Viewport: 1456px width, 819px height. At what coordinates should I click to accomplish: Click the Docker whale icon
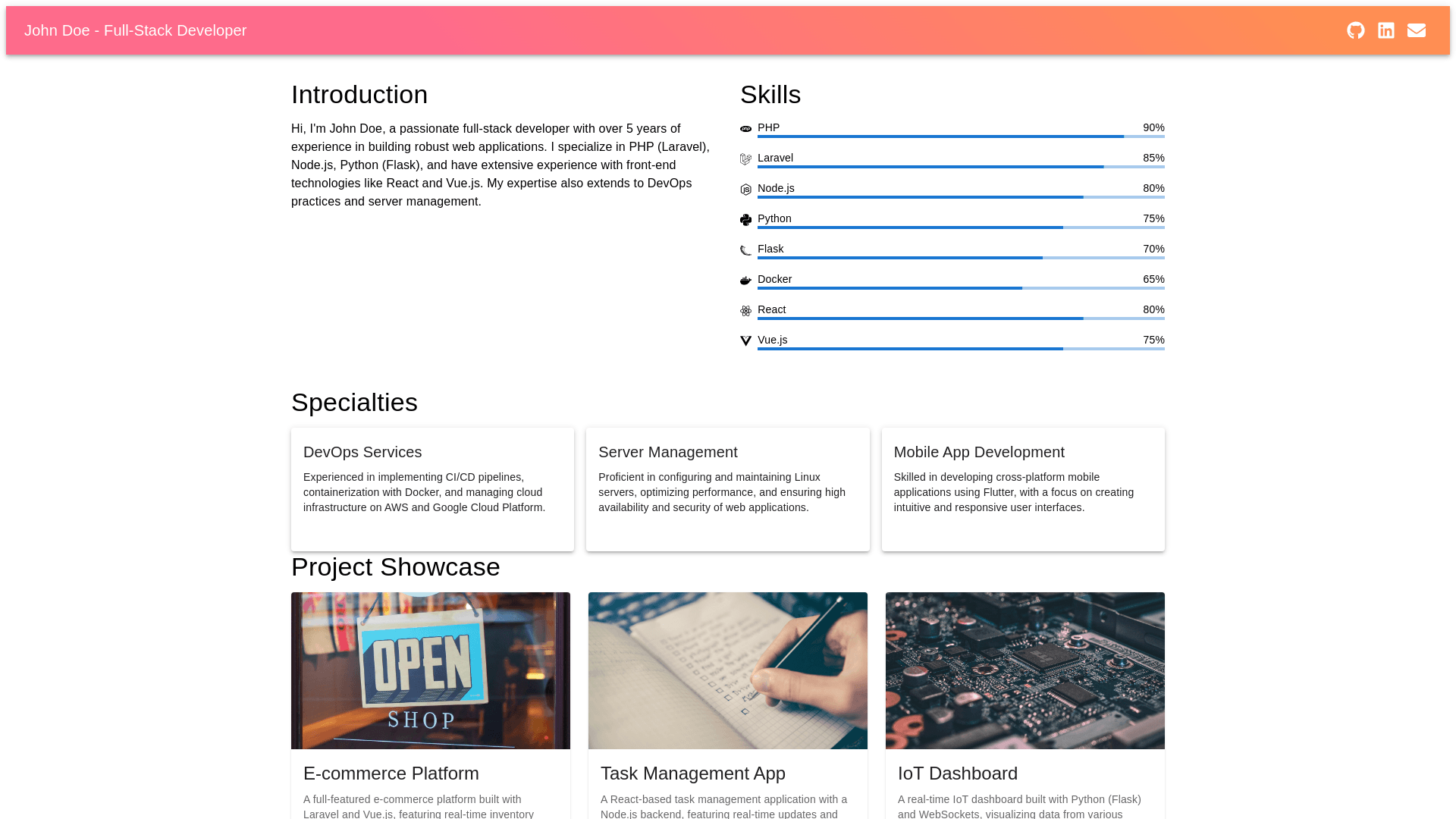click(746, 281)
